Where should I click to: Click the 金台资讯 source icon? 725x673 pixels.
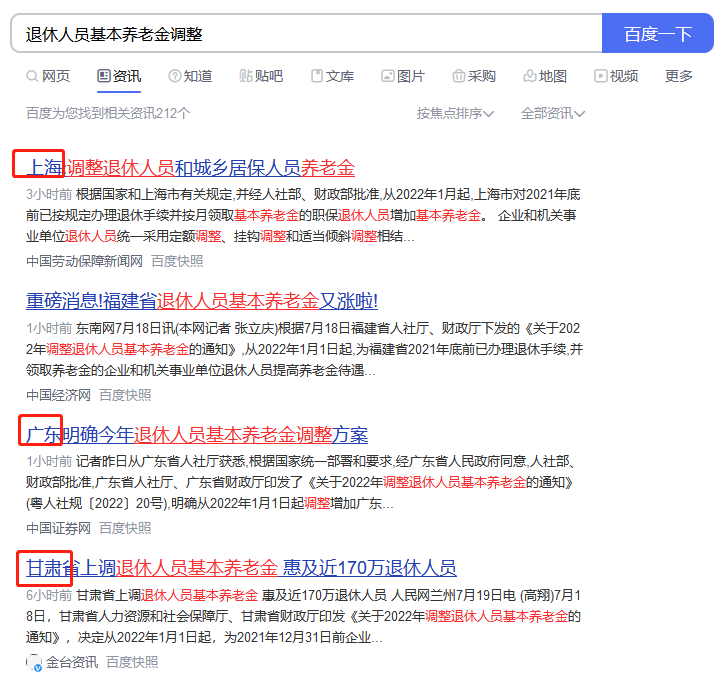[34, 662]
